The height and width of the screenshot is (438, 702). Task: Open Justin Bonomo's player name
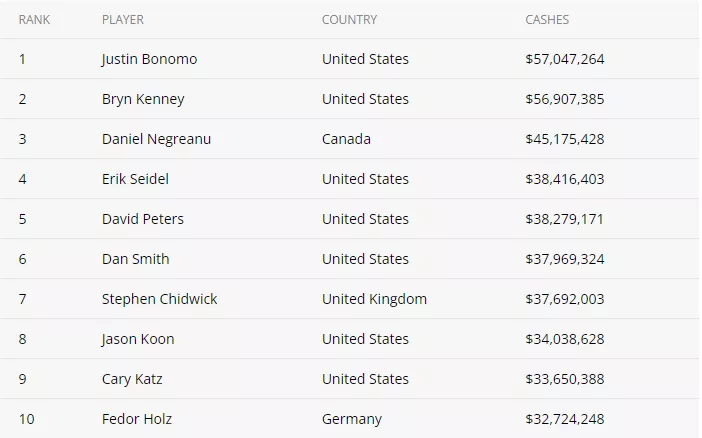click(x=149, y=59)
